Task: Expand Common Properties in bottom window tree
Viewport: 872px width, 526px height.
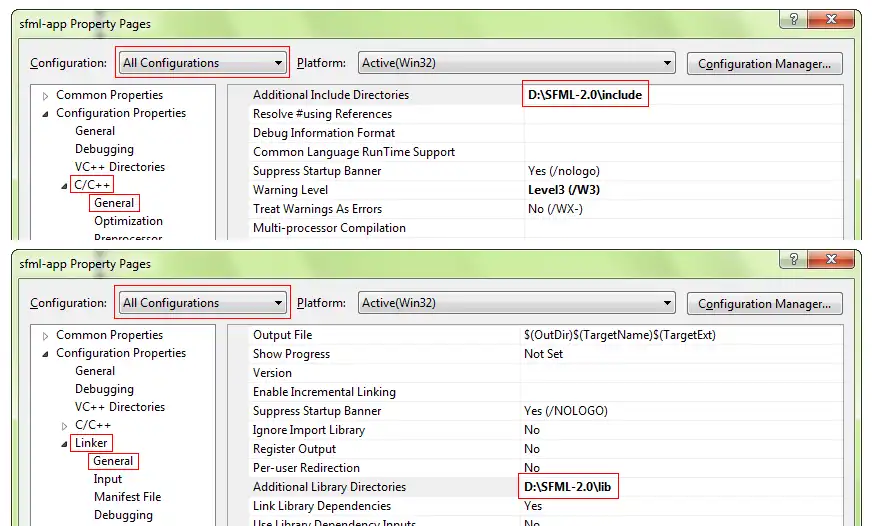Action: tap(46, 336)
